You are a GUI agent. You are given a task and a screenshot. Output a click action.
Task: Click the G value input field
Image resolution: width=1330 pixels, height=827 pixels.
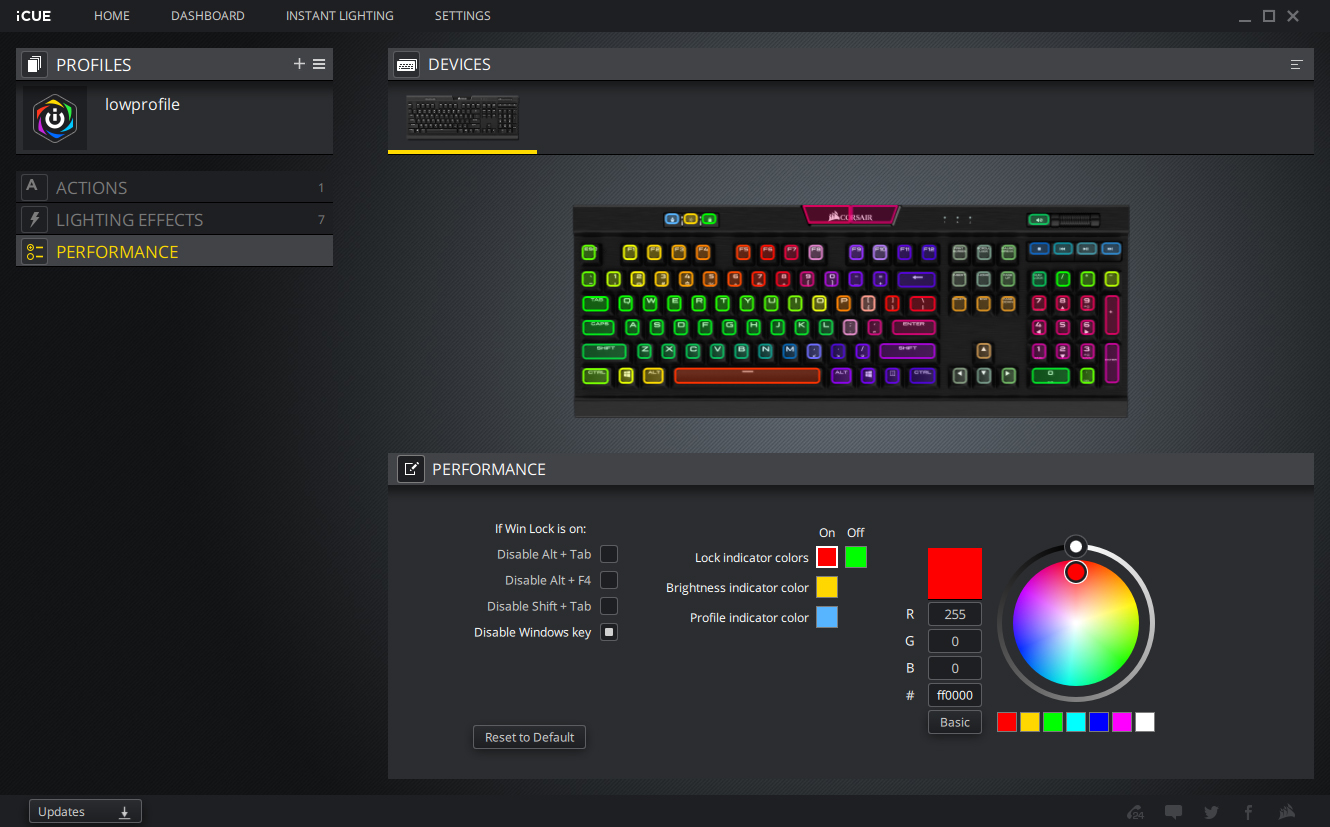pyautogui.click(x=955, y=641)
